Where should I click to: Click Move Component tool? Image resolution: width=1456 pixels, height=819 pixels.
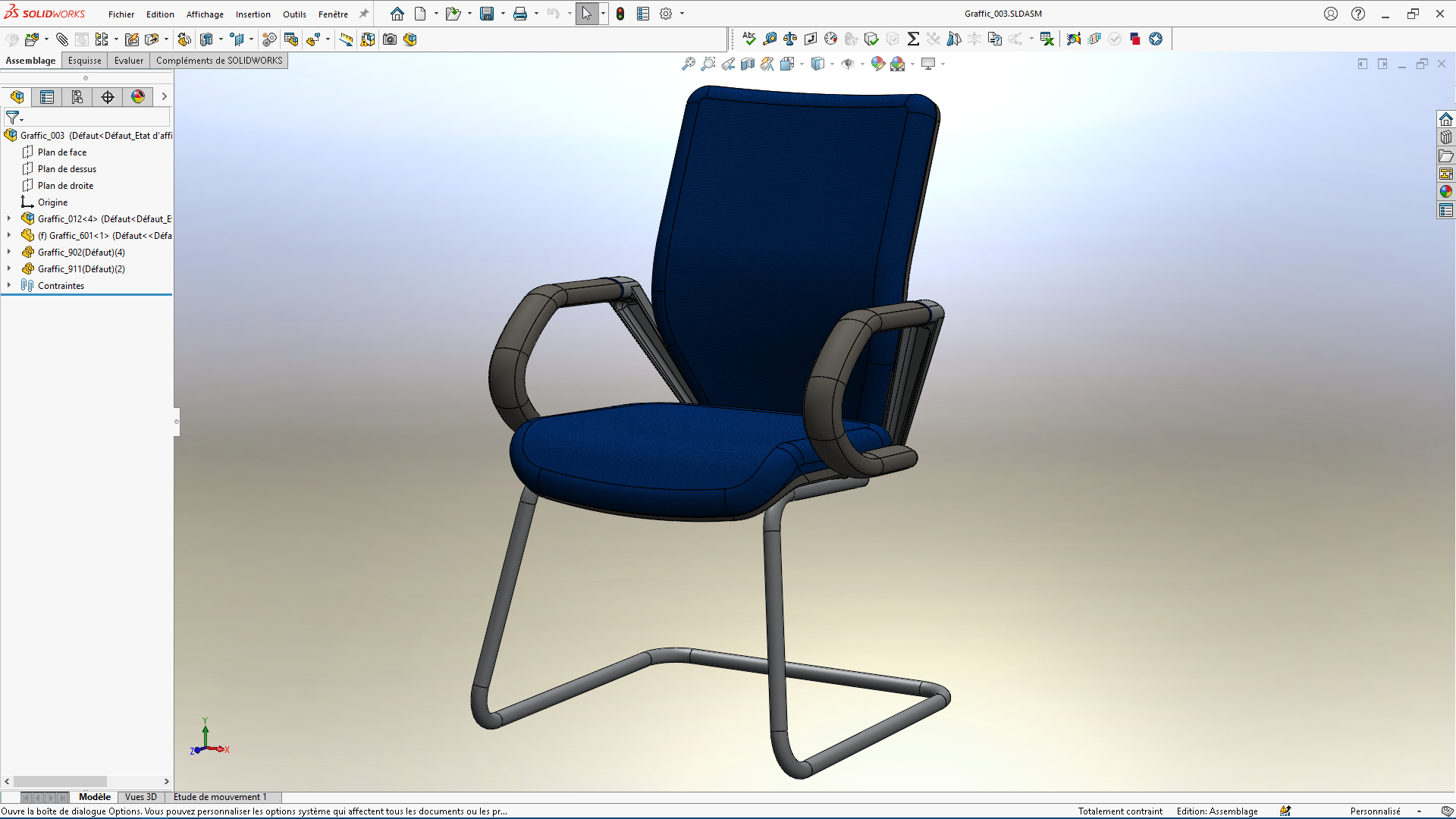(152, 39)
